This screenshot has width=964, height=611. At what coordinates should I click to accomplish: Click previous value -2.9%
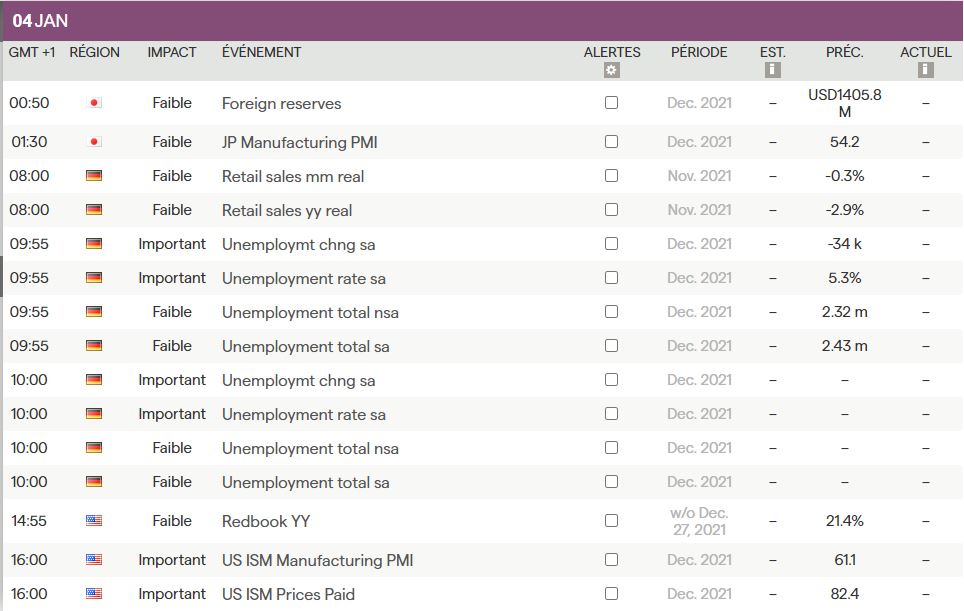[845, 210]
